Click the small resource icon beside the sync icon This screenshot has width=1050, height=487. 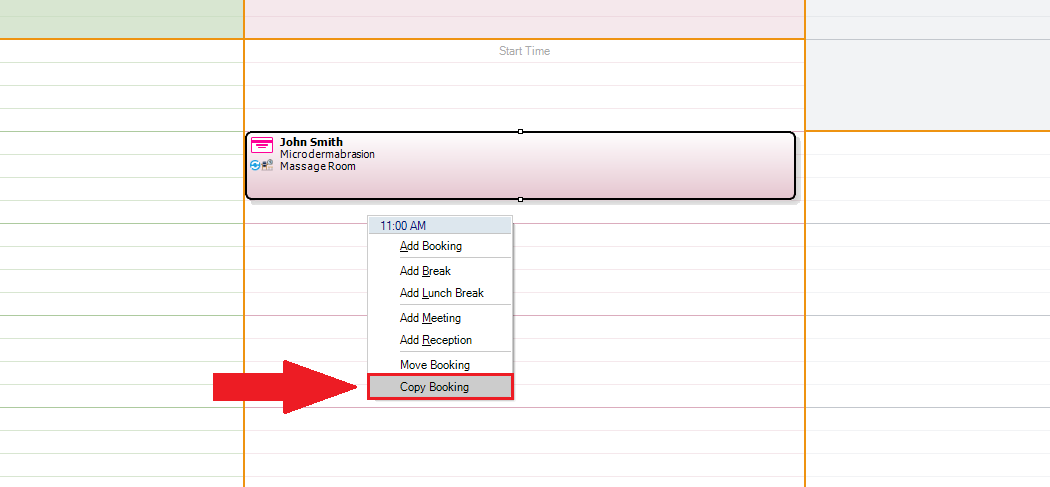click(267, 165)
